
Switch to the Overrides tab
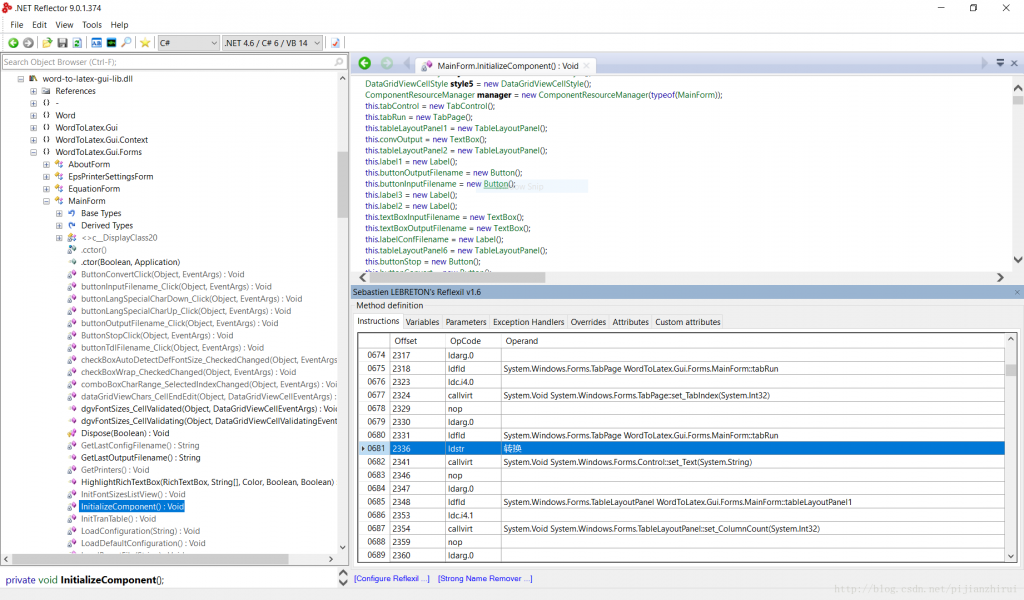pos(588,322)
